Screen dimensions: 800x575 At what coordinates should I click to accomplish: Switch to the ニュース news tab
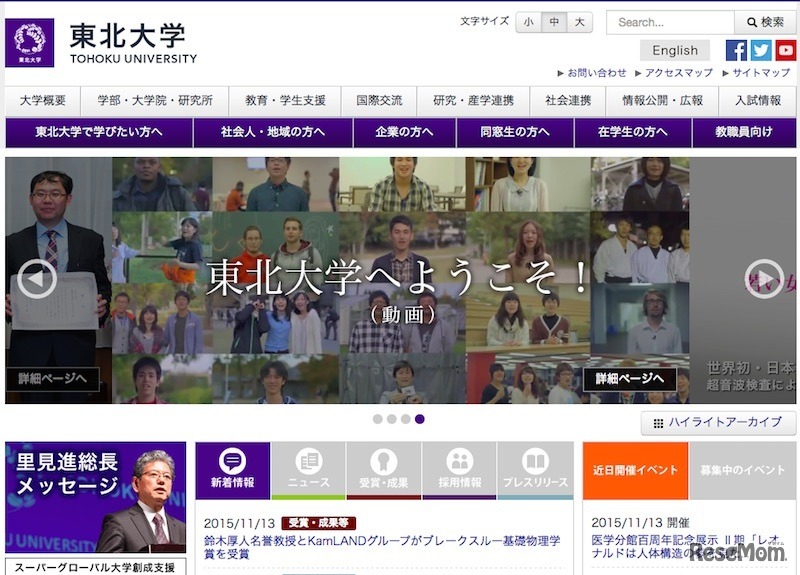point(308,470)
